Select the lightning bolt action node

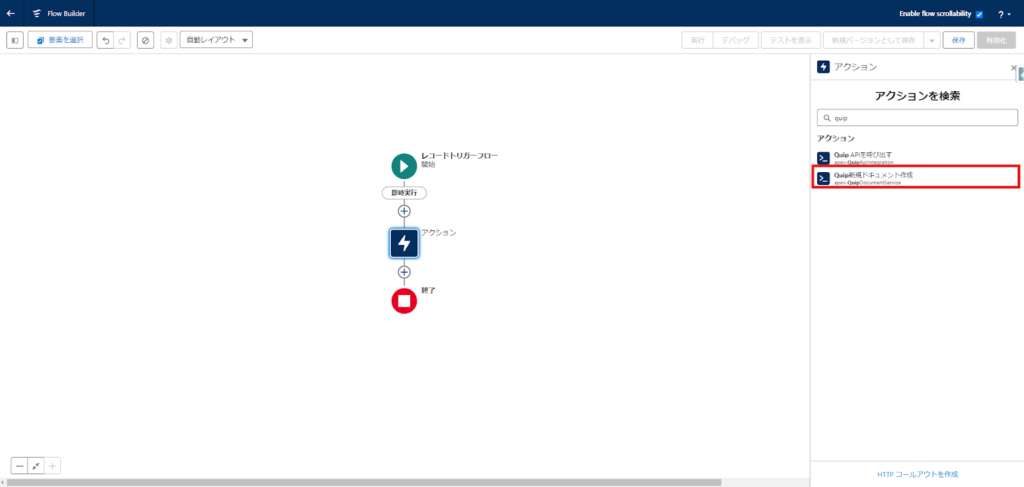point(404,243)
